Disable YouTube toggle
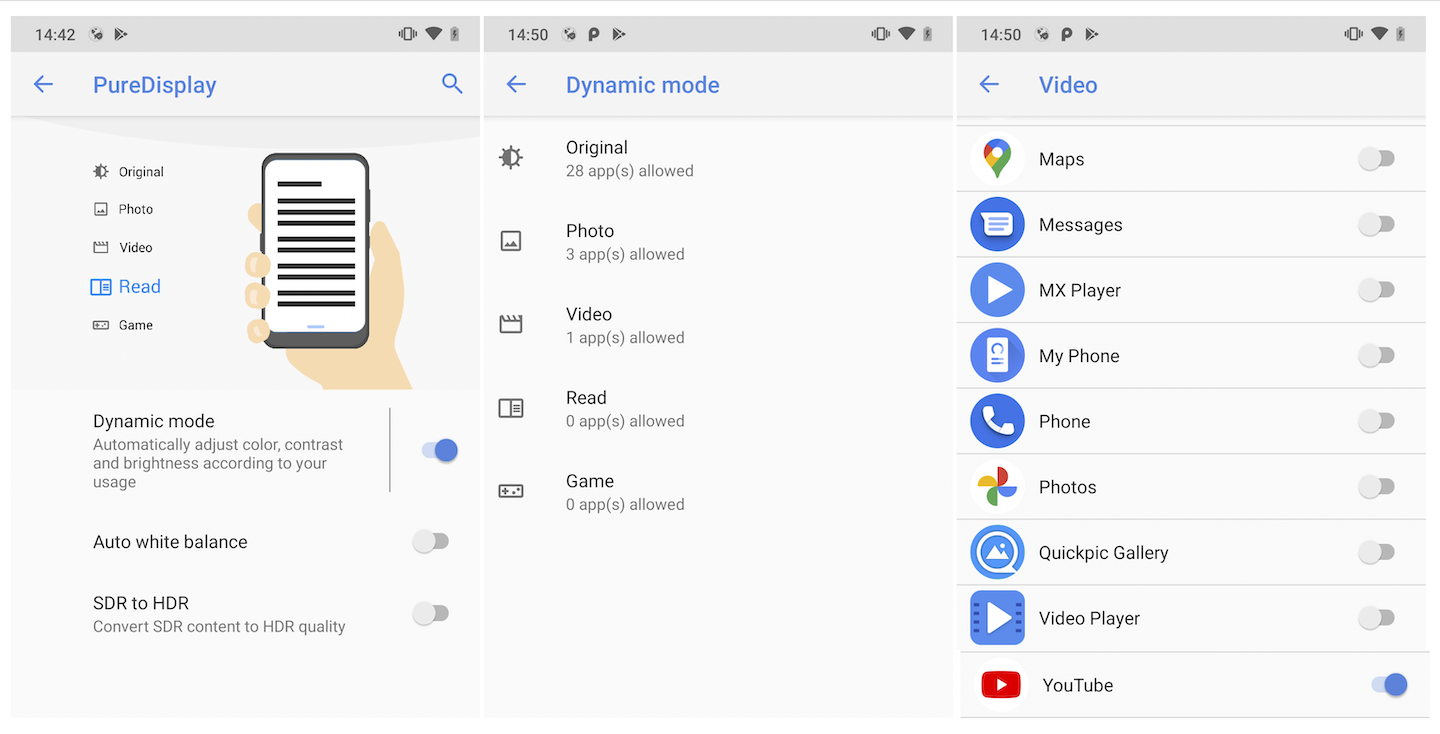 coord(1389,684)
